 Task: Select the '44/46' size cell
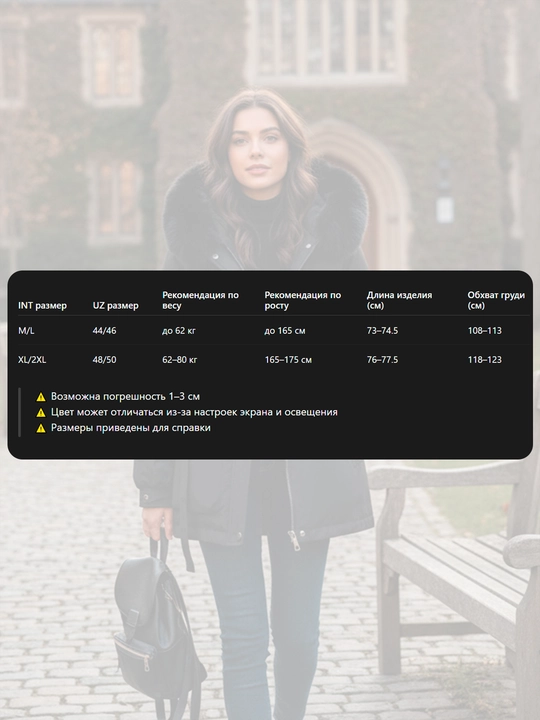(x=104, y=331)
